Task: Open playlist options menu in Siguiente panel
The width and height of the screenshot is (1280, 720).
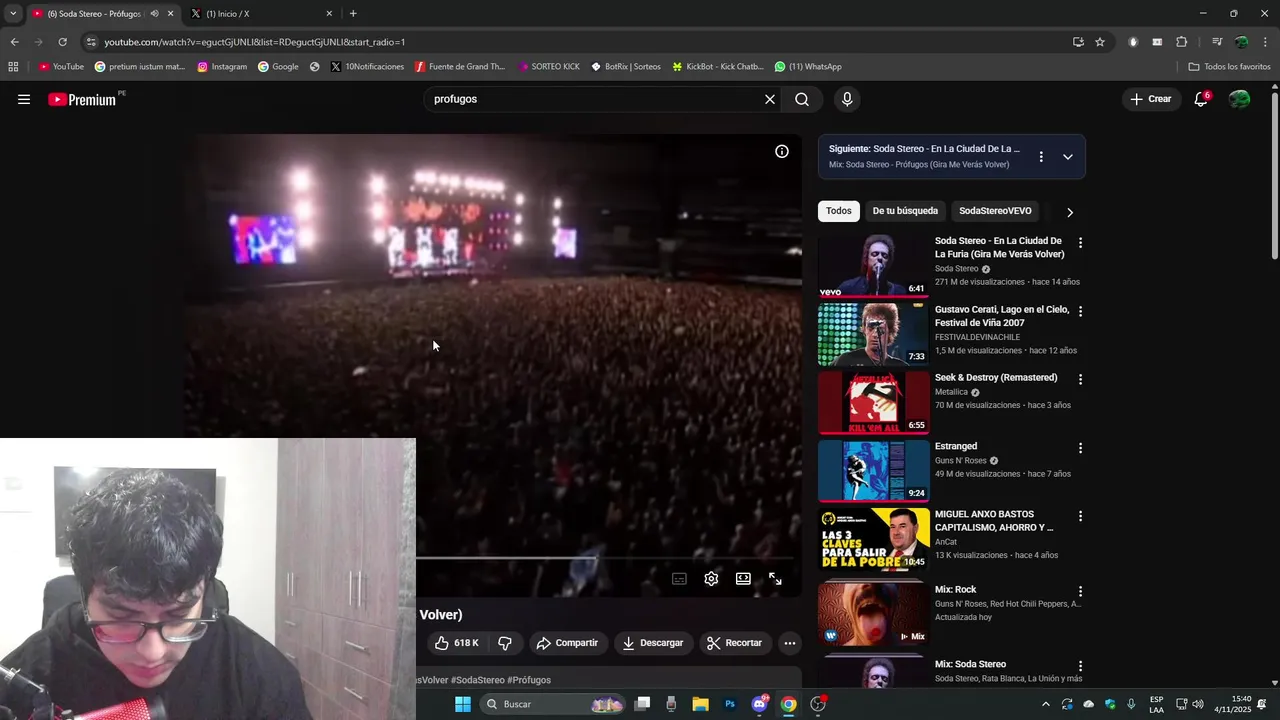Action: point(1041,157)
